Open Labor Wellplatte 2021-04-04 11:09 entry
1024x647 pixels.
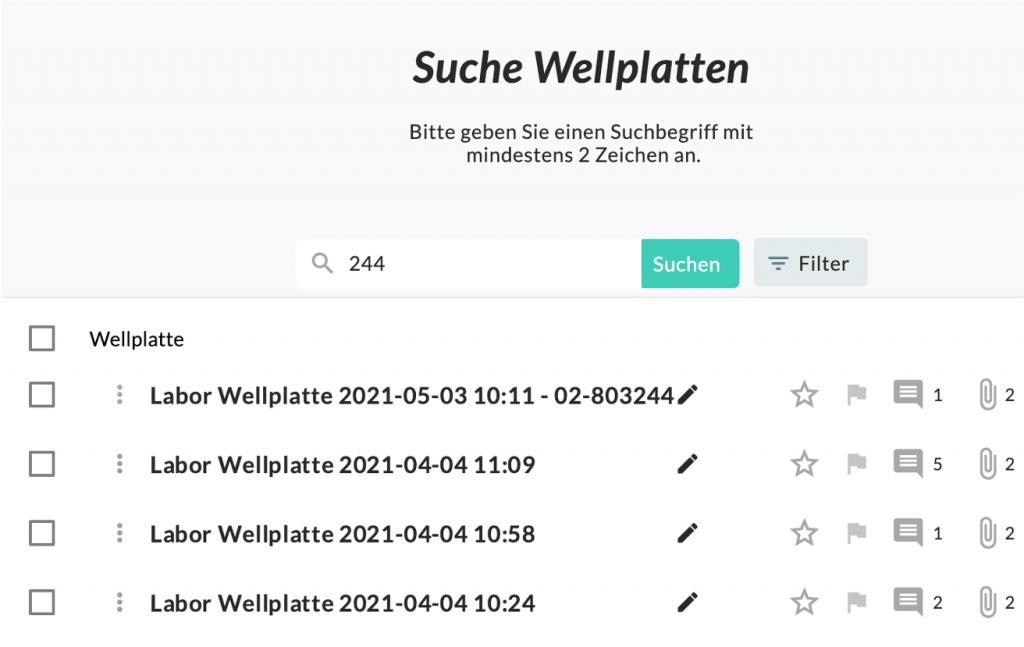[342, 465]
